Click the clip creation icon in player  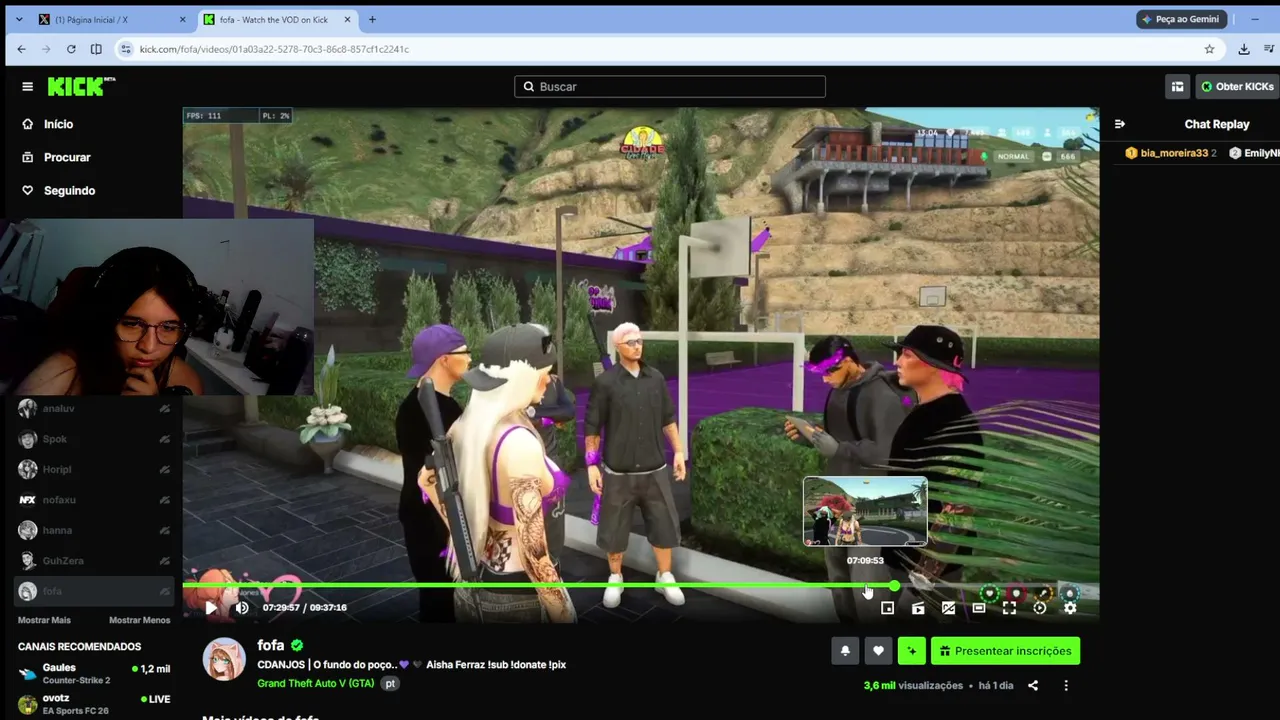tap(918, 607)
